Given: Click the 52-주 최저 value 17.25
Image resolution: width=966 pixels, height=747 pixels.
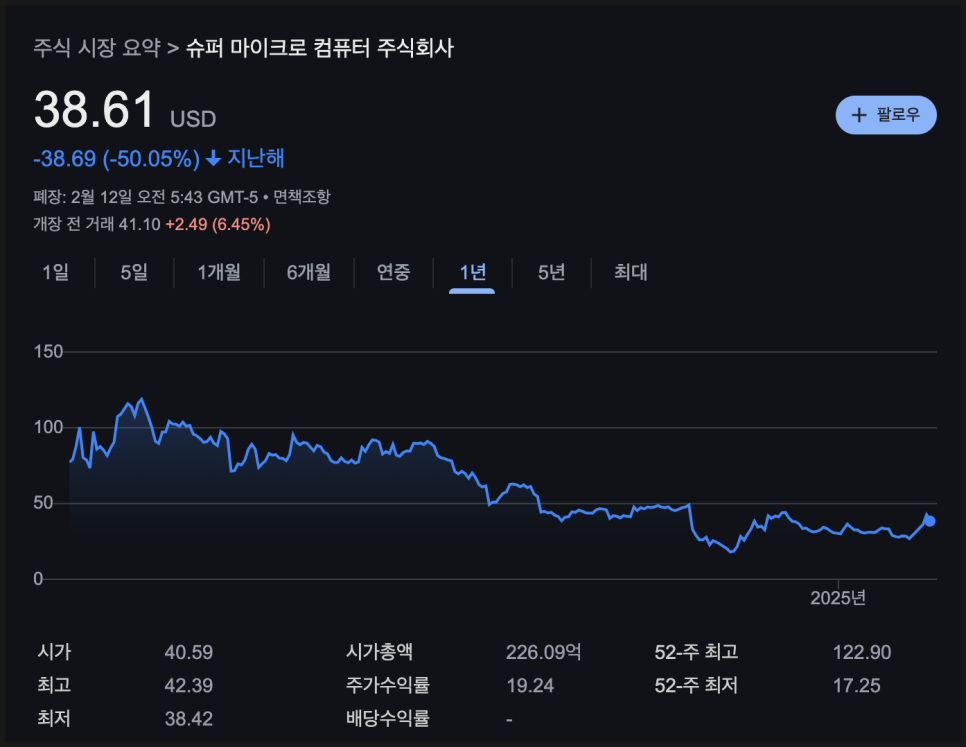Looking at the screenshot, I should click(x=856, y=685).
